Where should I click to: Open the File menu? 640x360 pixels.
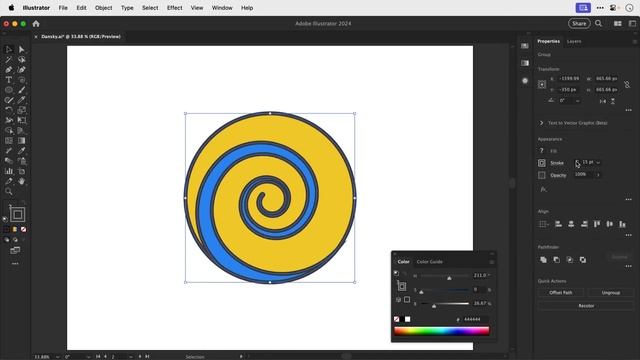[63, 8]
